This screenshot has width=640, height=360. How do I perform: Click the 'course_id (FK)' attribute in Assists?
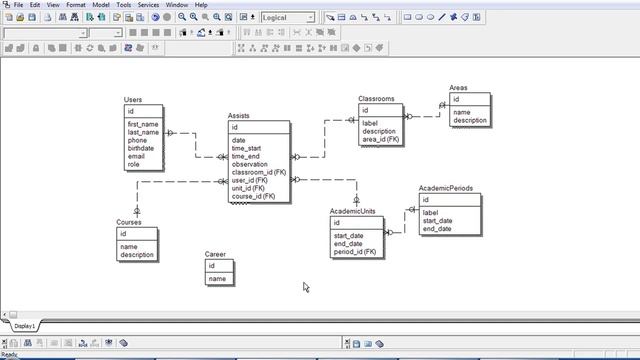click(253, 196)
